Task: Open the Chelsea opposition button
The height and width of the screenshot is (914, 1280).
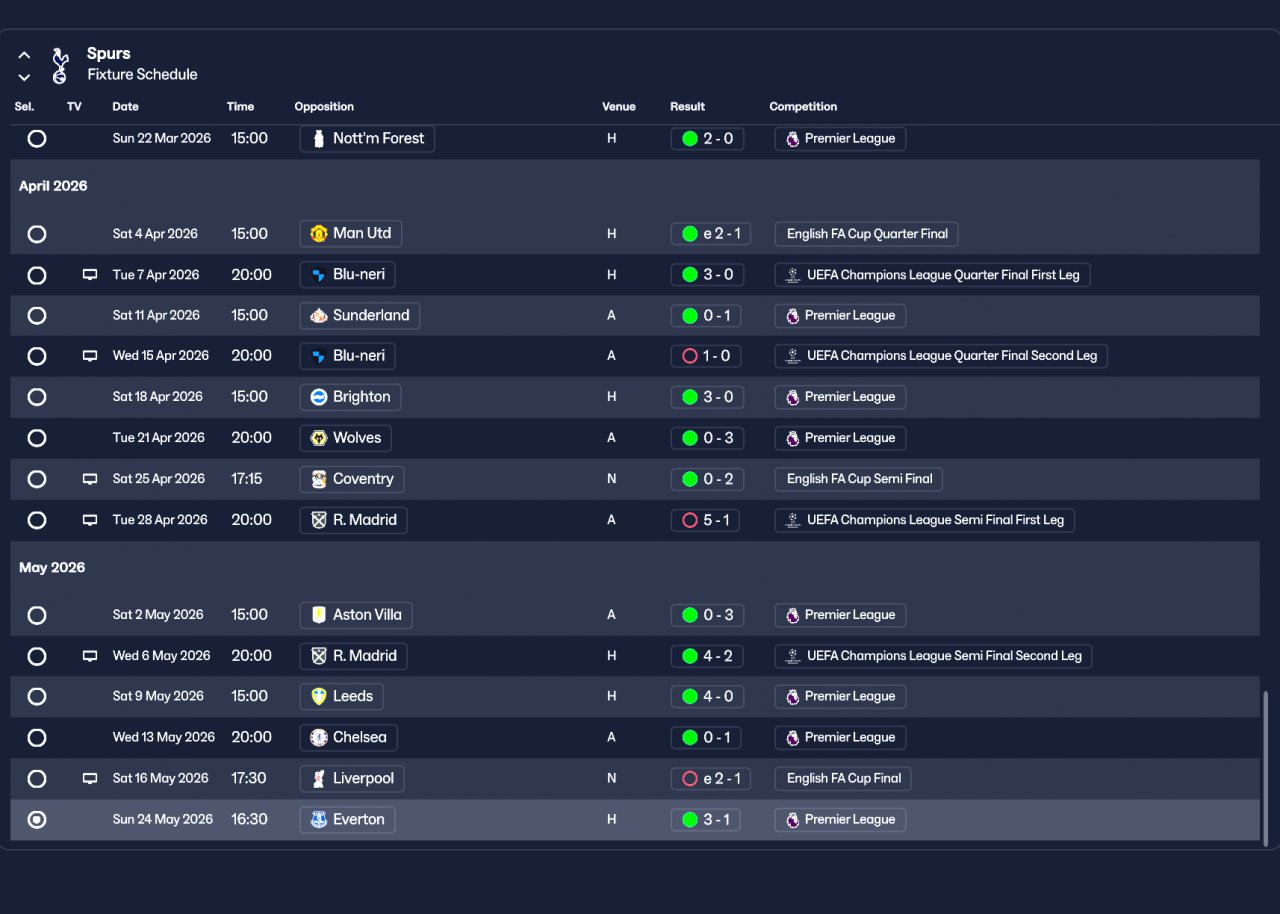Action: click(x=349, y=737)
